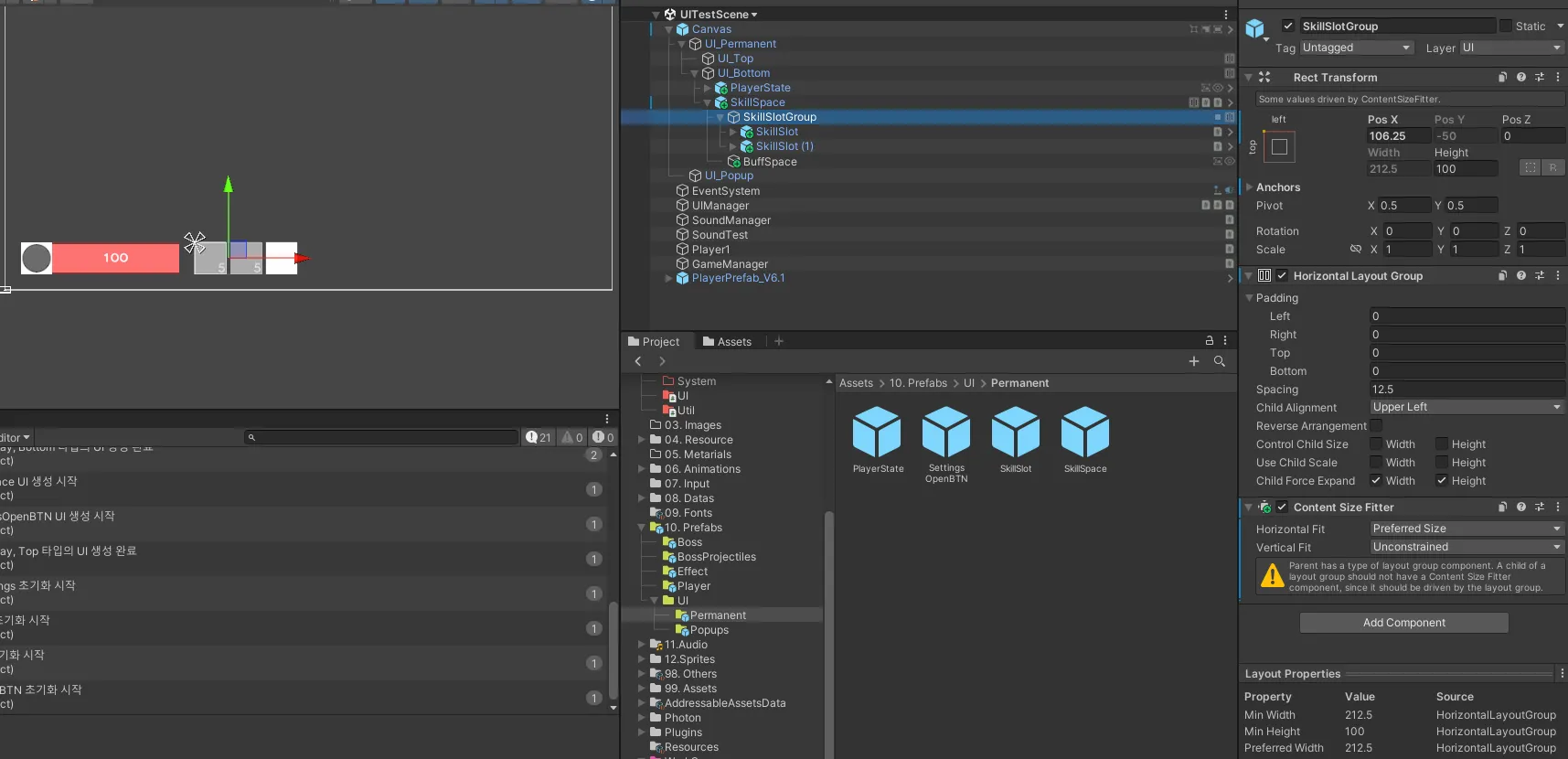The height and width of the screenshot is (759, 1568).
Task: Expand the Anchors section
Action: pos(1250,187)
